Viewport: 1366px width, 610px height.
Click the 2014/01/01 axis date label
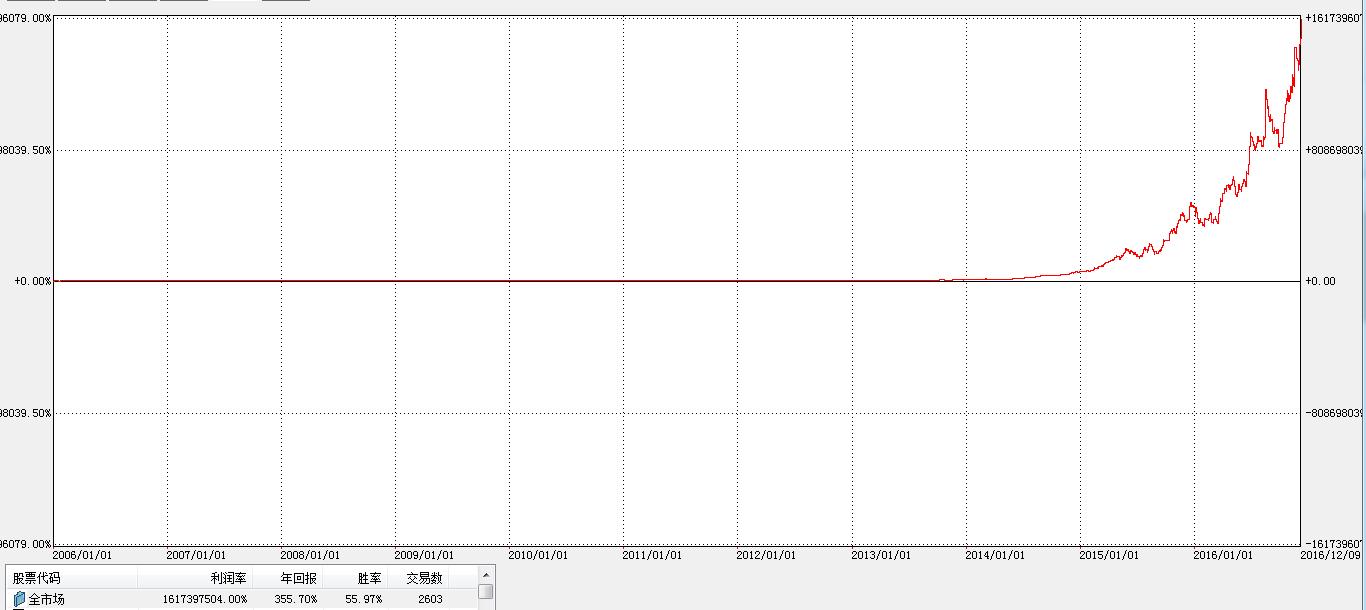(995, 554)
